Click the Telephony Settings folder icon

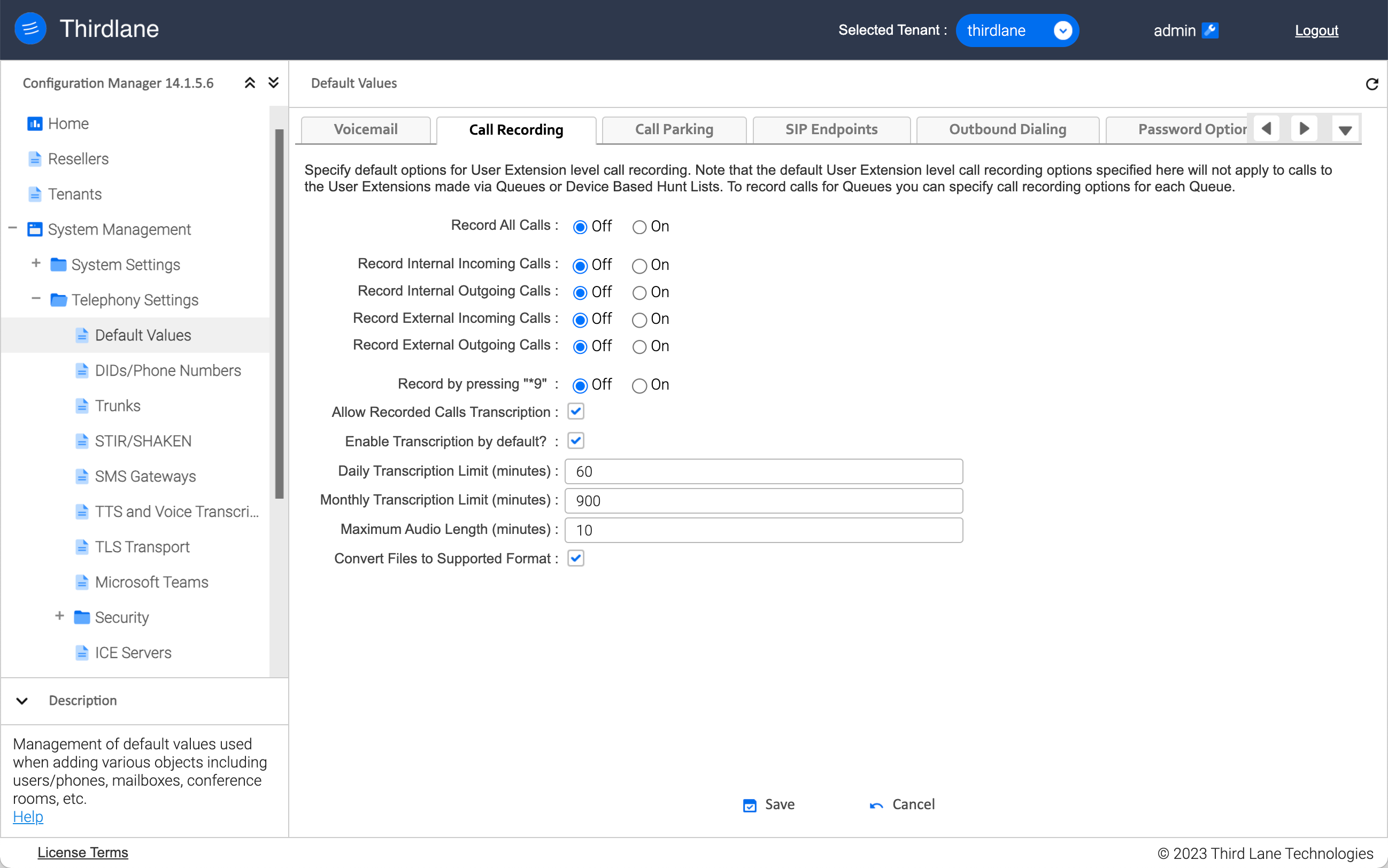[57, 299]
